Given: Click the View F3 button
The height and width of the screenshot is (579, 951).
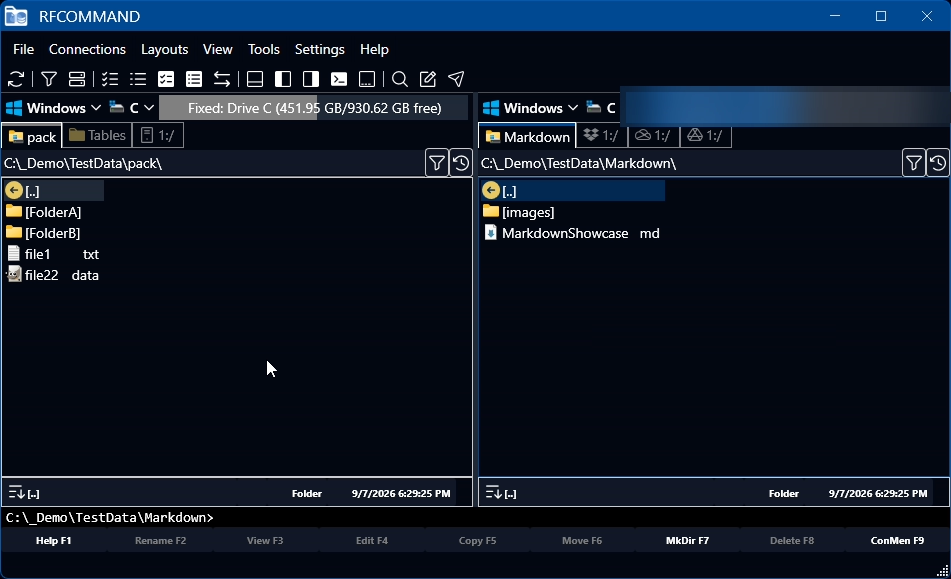Looking at the screenshot, I should [x=265, y=540].
